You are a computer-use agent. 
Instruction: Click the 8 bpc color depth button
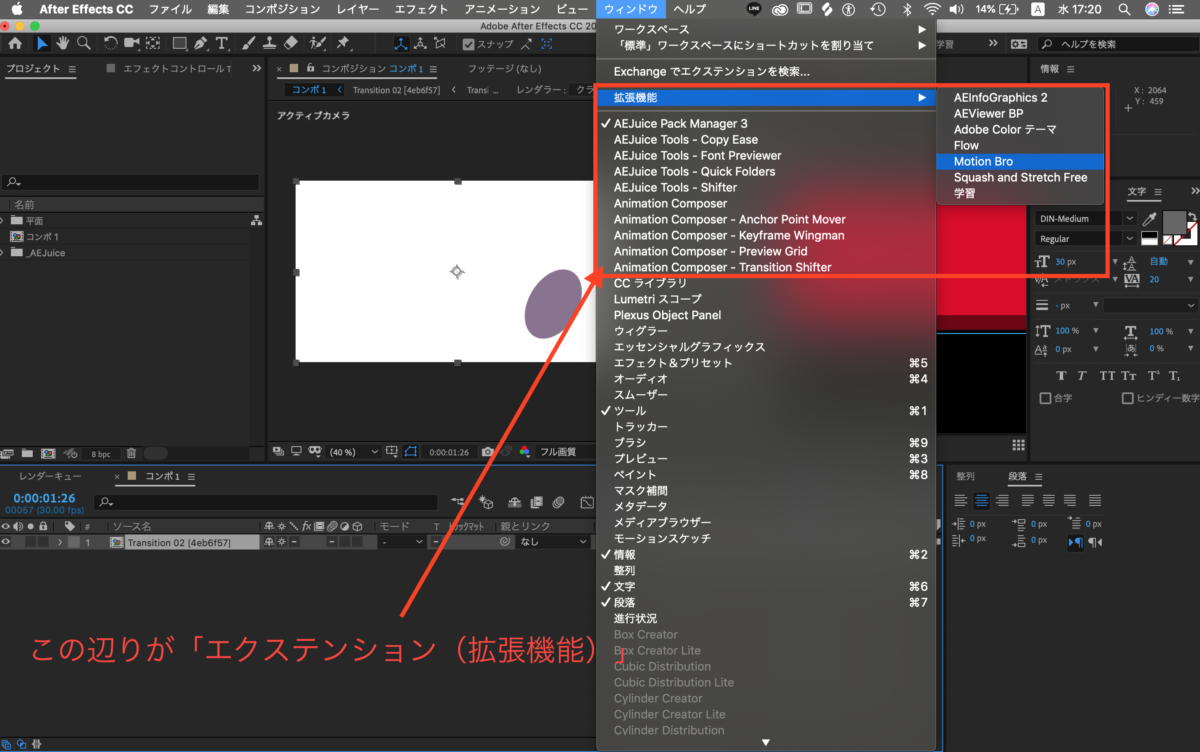[x=100, y=453]
